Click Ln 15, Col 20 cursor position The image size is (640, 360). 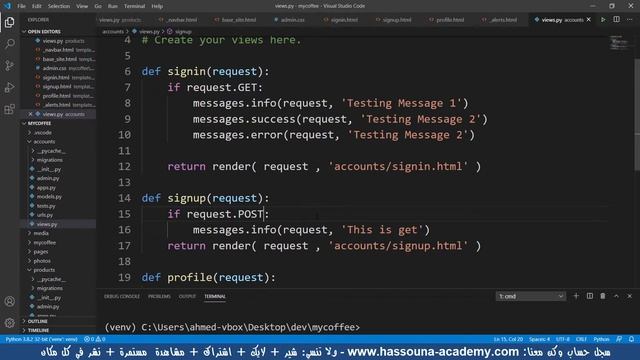tap(508, 339)
